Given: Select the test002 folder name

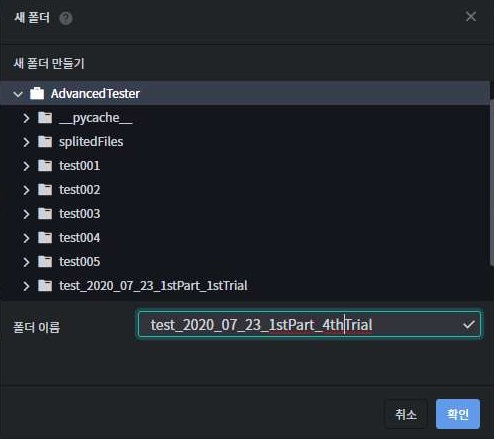Looking at the screenshot, I should point(80,190).
